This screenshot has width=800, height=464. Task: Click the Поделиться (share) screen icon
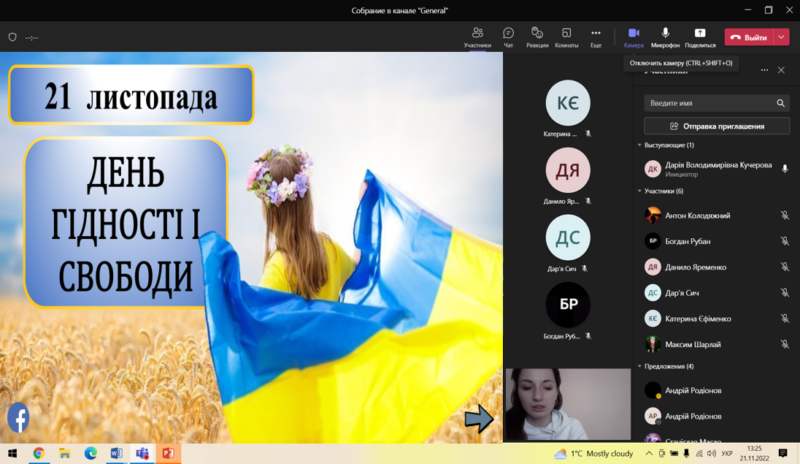point(700,33)
